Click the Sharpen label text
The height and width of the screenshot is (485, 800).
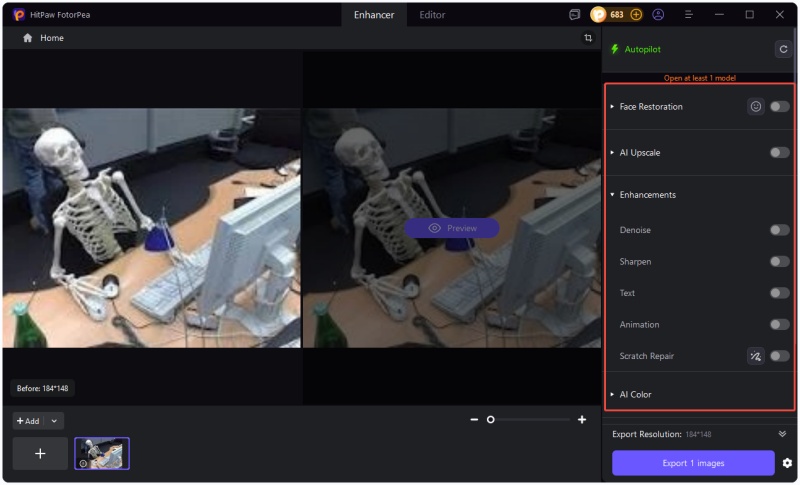635,262
